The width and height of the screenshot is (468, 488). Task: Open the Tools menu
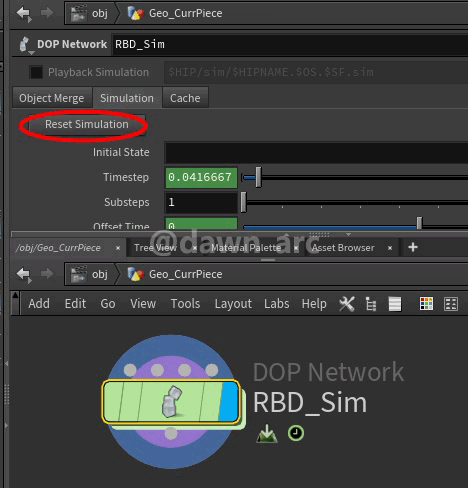click(185, 304)
